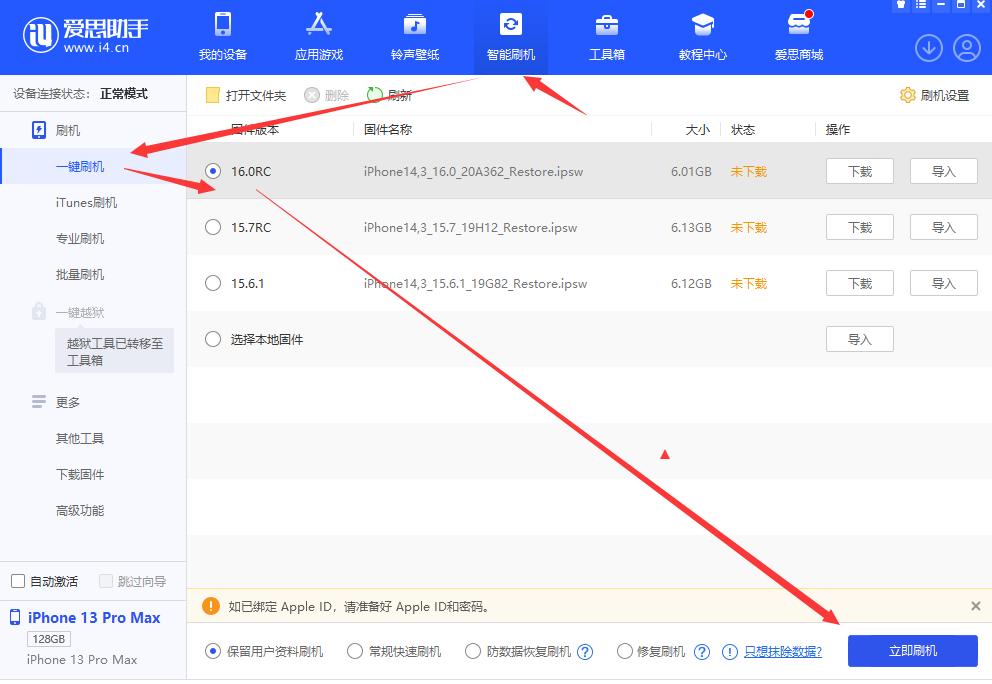Switch to the 智能刷机 tab

tap(510, 36)
